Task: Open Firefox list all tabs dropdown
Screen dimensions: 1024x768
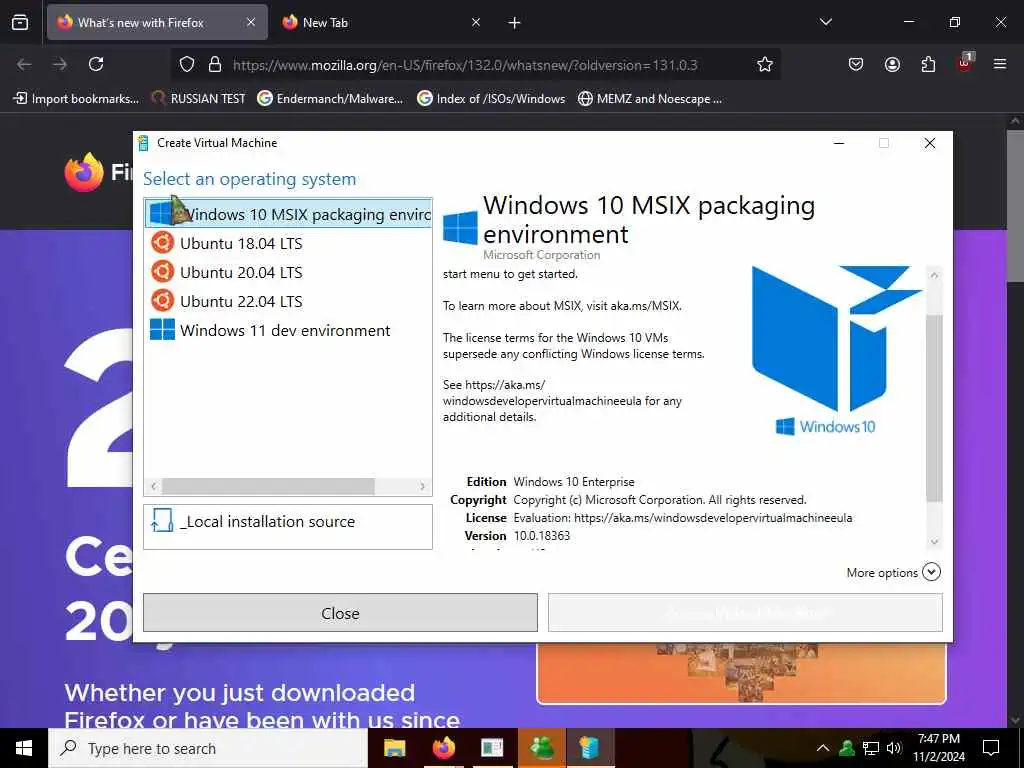Action: coord(825,22)
